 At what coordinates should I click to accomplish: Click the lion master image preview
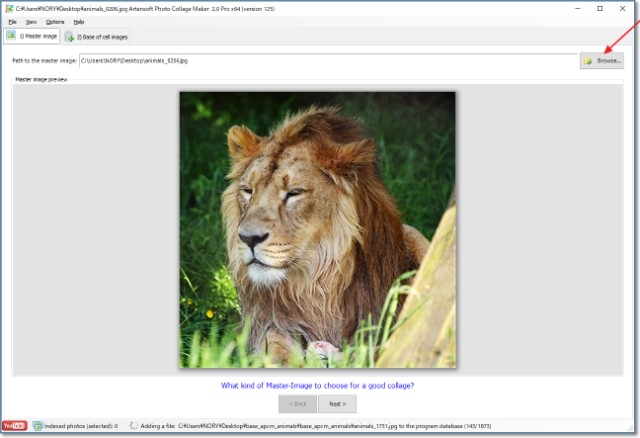click(x=317, y=229)
